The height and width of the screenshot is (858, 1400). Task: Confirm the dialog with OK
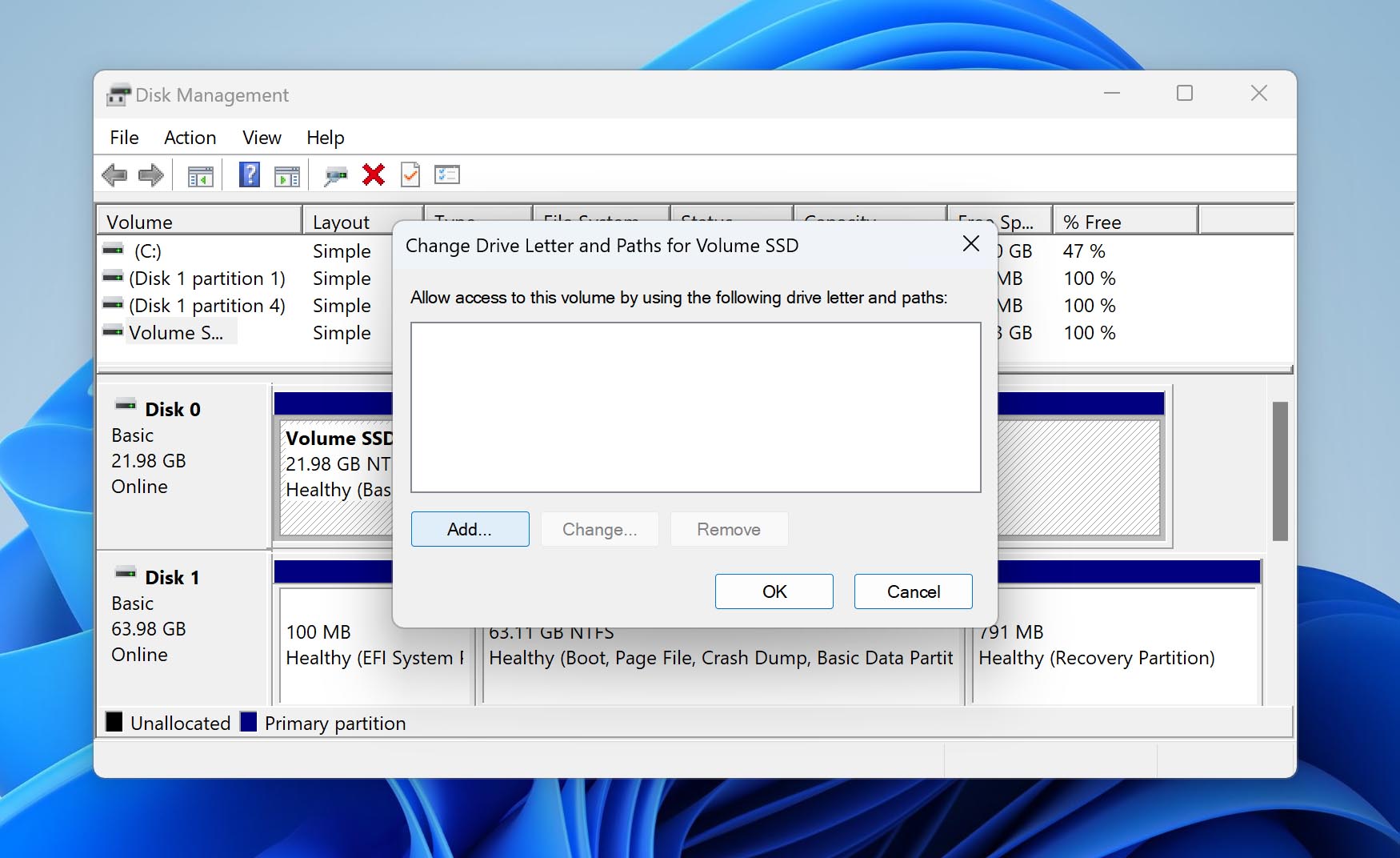click(x=774, y=591)
